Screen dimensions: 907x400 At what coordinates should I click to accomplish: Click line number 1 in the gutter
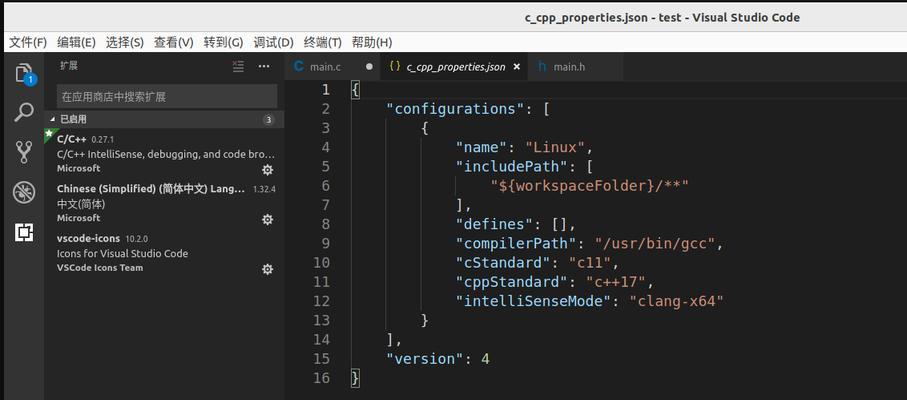(x=326, y=90)
